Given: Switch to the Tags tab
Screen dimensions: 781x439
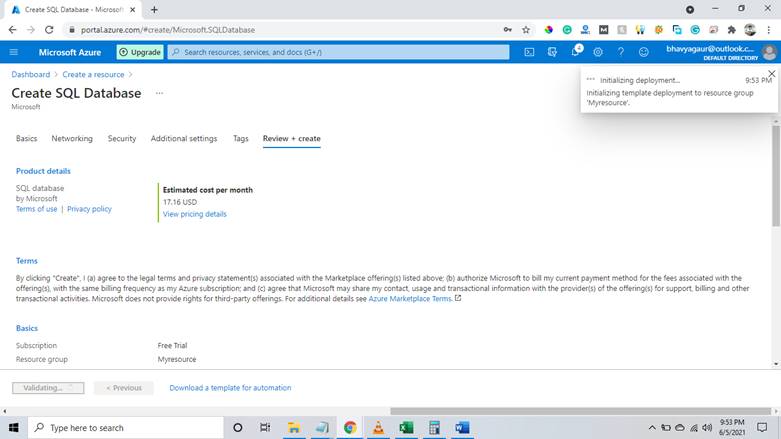Looking at the screenshot, I should (x=241, y=139).
